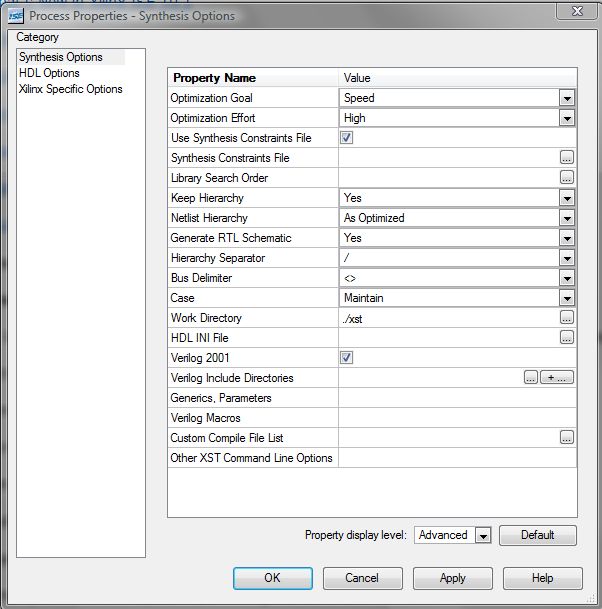
Task: Click the Maintain value for Case
Action: click(x=364, y=298)
